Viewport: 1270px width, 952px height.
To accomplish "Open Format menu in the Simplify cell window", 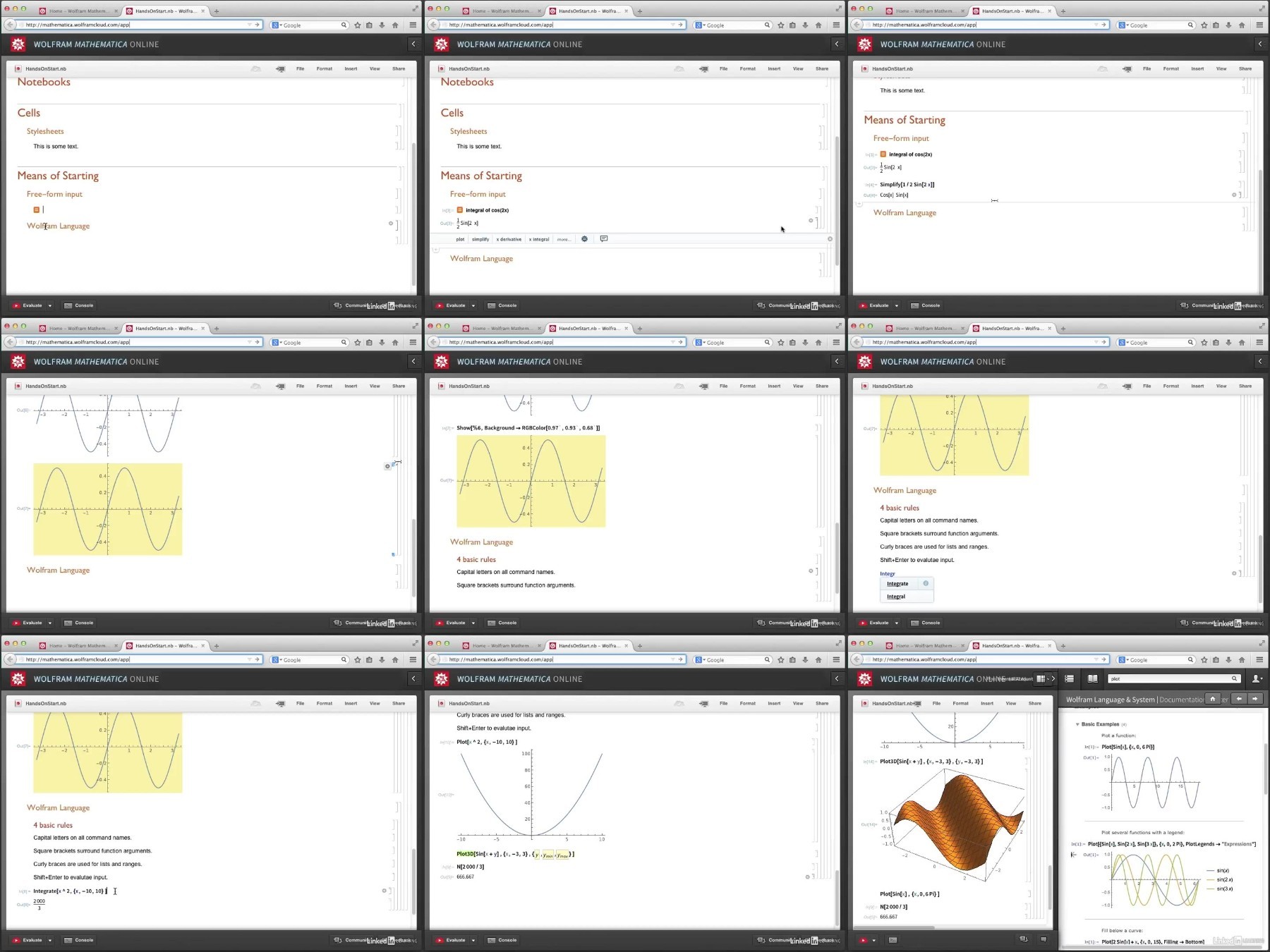I will click(x=1171, y=69).
